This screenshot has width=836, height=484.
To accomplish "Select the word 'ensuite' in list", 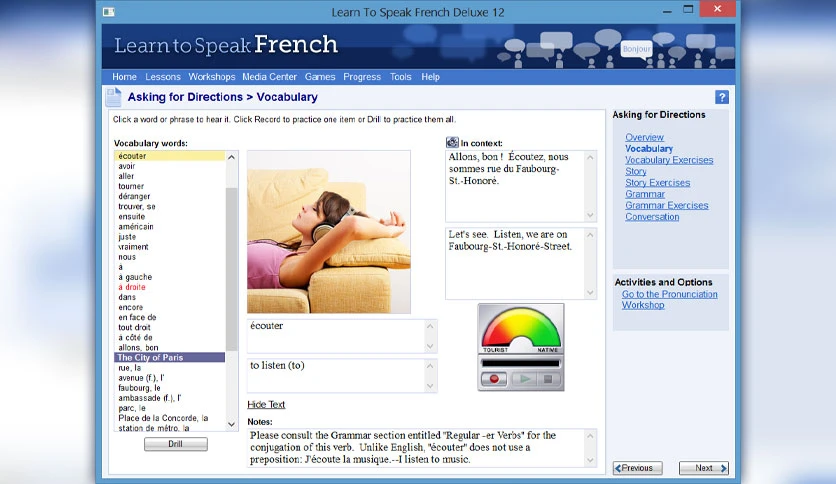I will click(x=170, y=216).
